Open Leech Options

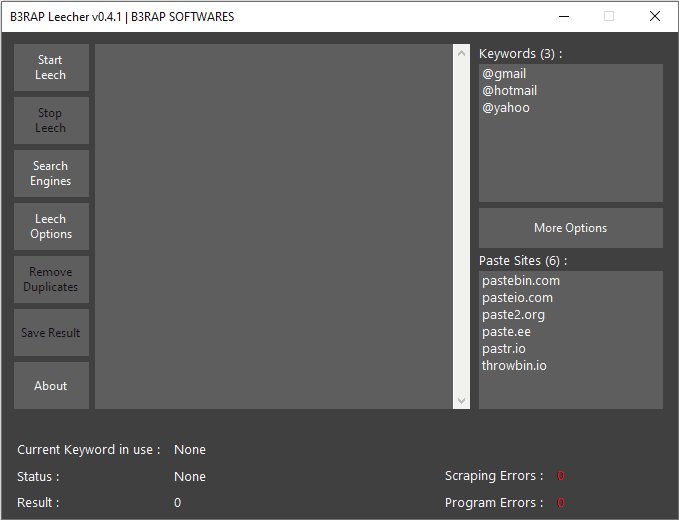(x=51, y=226)
